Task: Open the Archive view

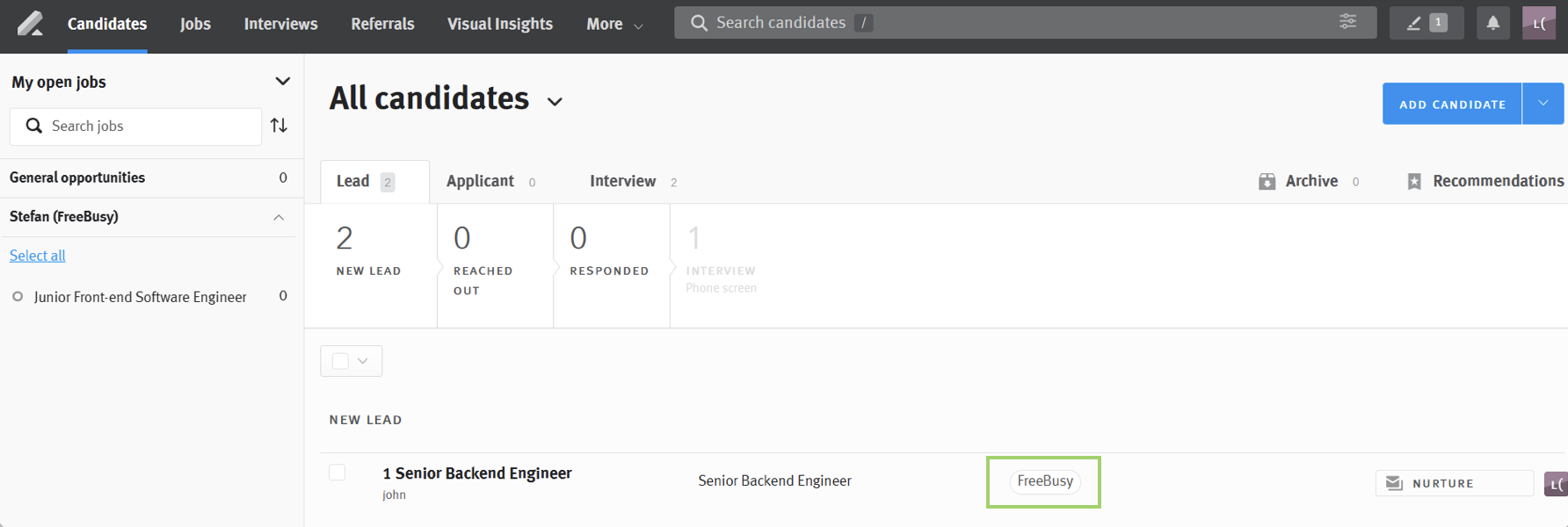Action: tap(1309, 181)
